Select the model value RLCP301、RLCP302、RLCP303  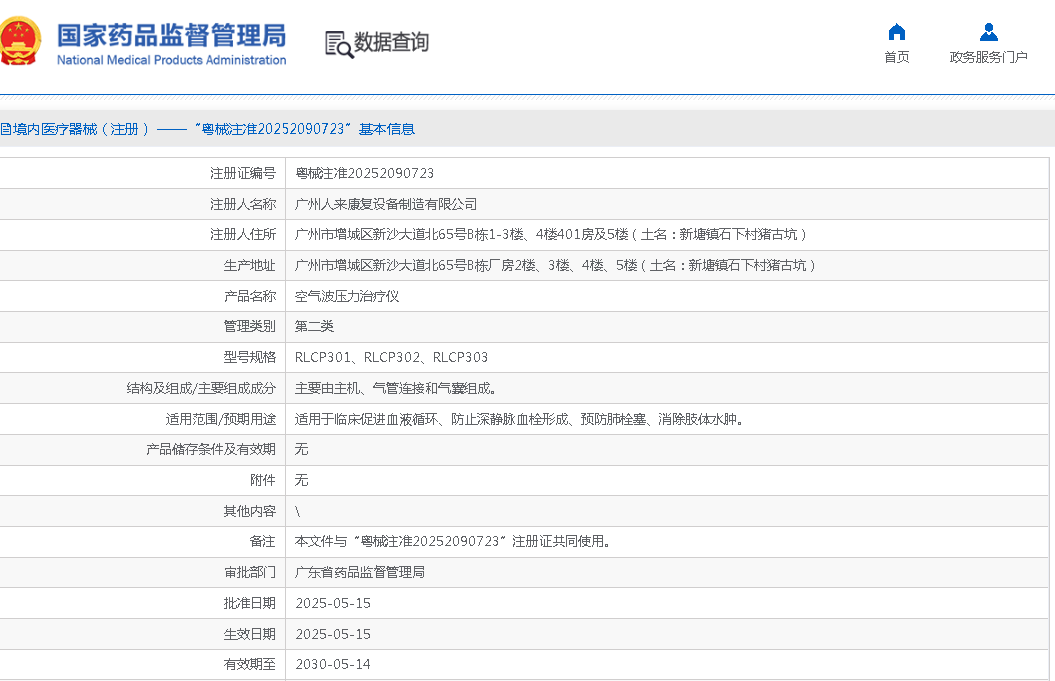click(x=391, y=357)
